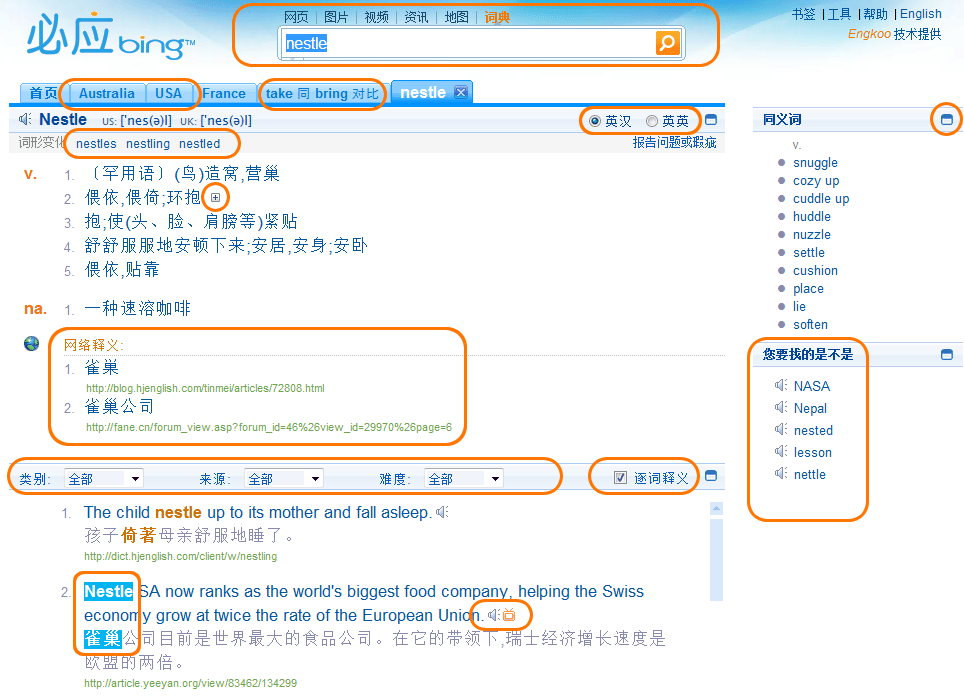
Task: Play pronunciation of lesson
Action: [x=781, y=452]
